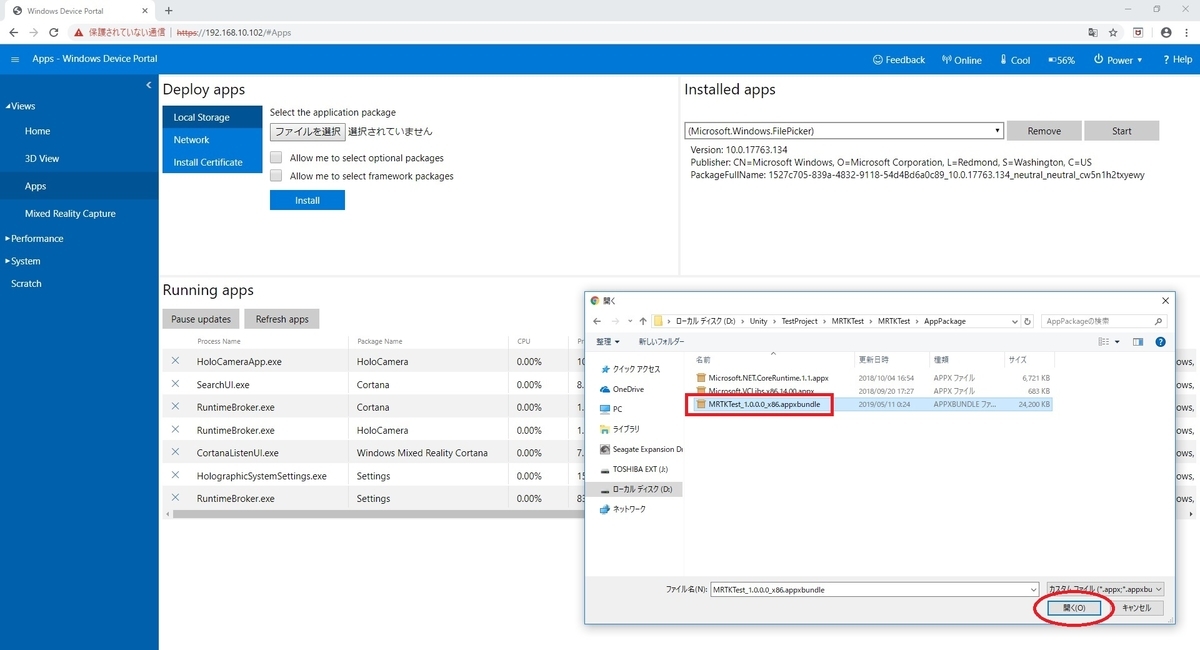Enable Allow me to select optional packages
Image resolution: width=1200 pixels, height=650 pixels.
click(x=276, y=157)
